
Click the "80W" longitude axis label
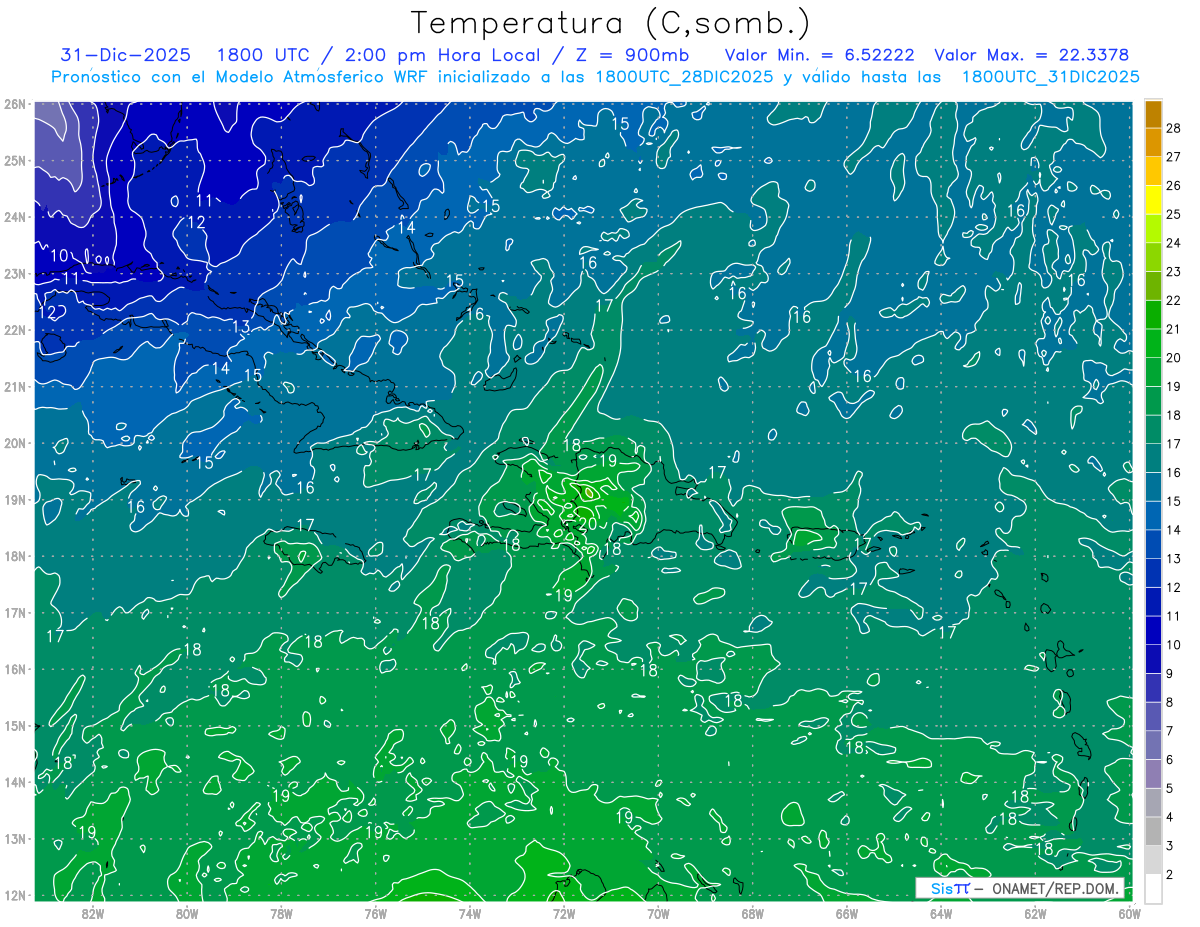click(186, 912)
